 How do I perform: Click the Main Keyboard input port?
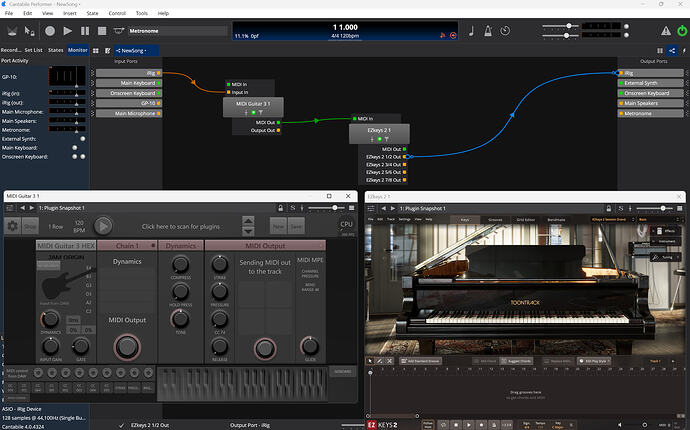pos(128,83)
